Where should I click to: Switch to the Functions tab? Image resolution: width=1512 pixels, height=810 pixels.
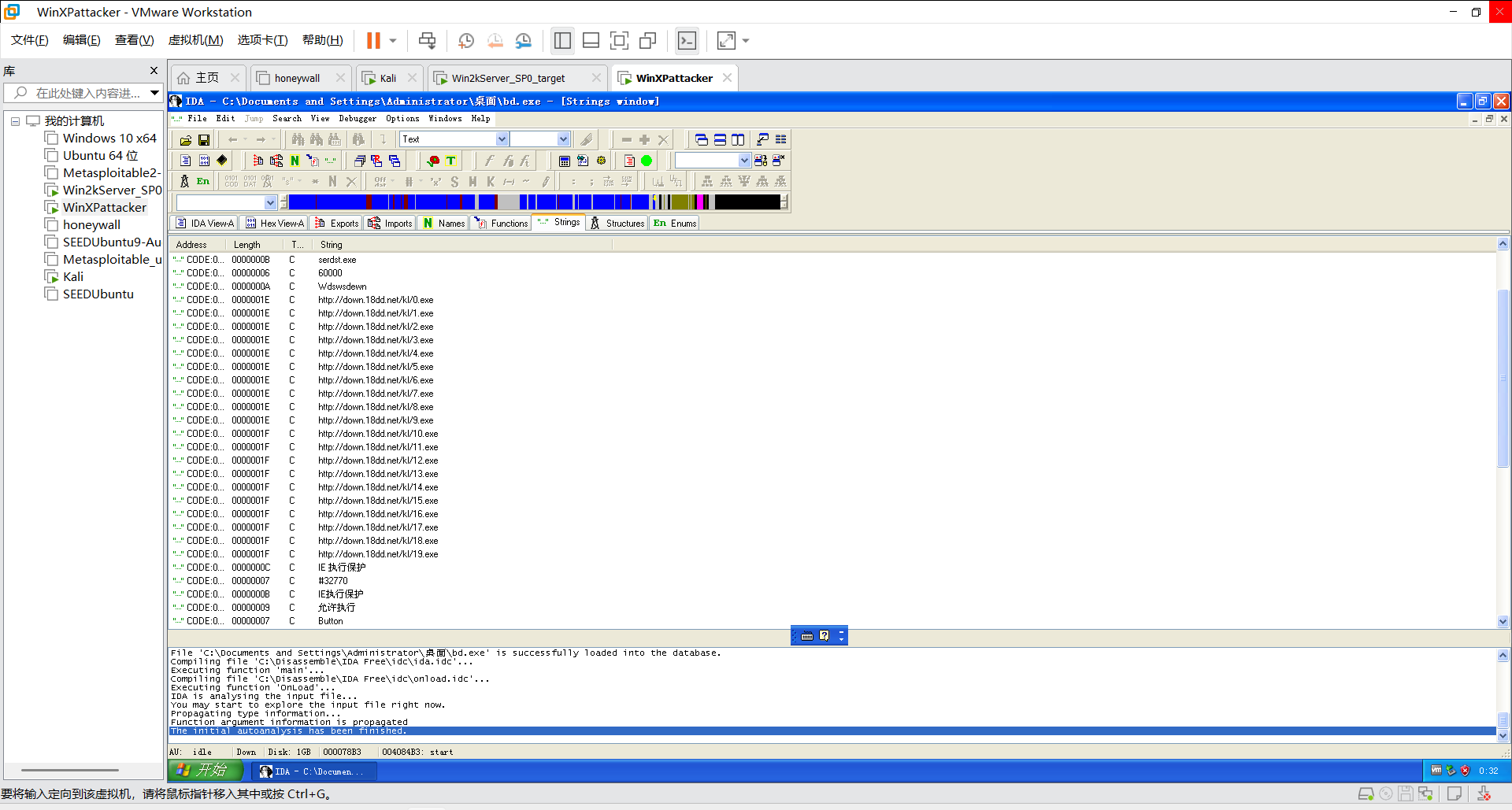pos(501,224)
